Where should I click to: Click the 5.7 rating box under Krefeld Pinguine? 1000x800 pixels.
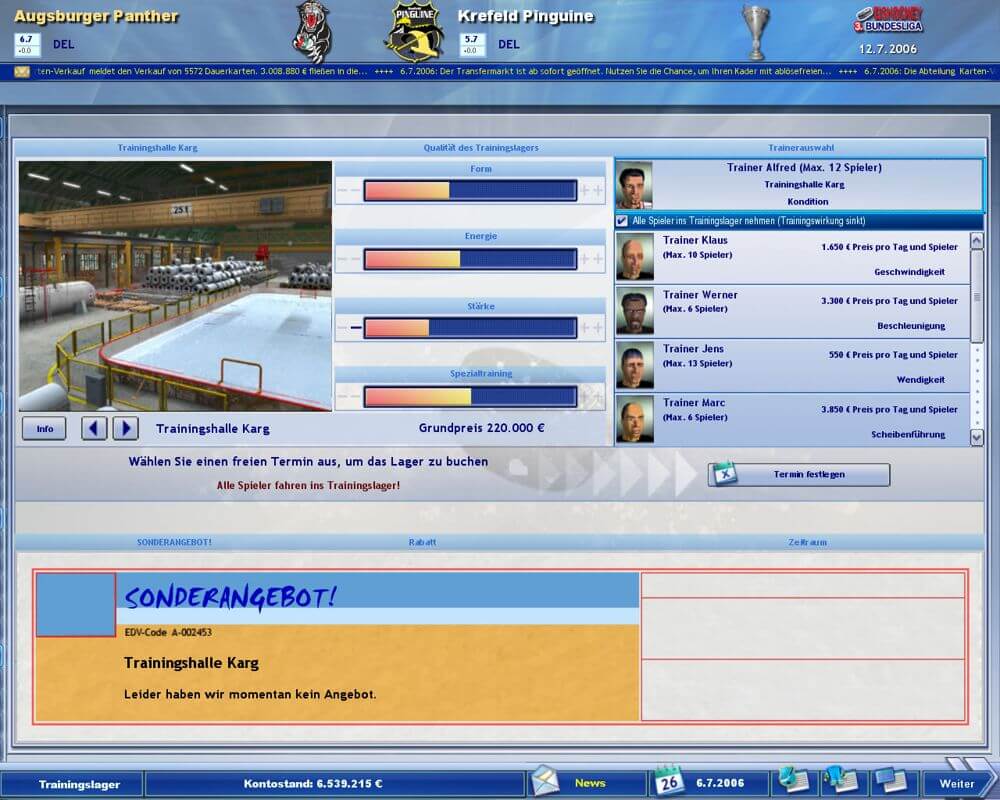(x=472, y=44)
